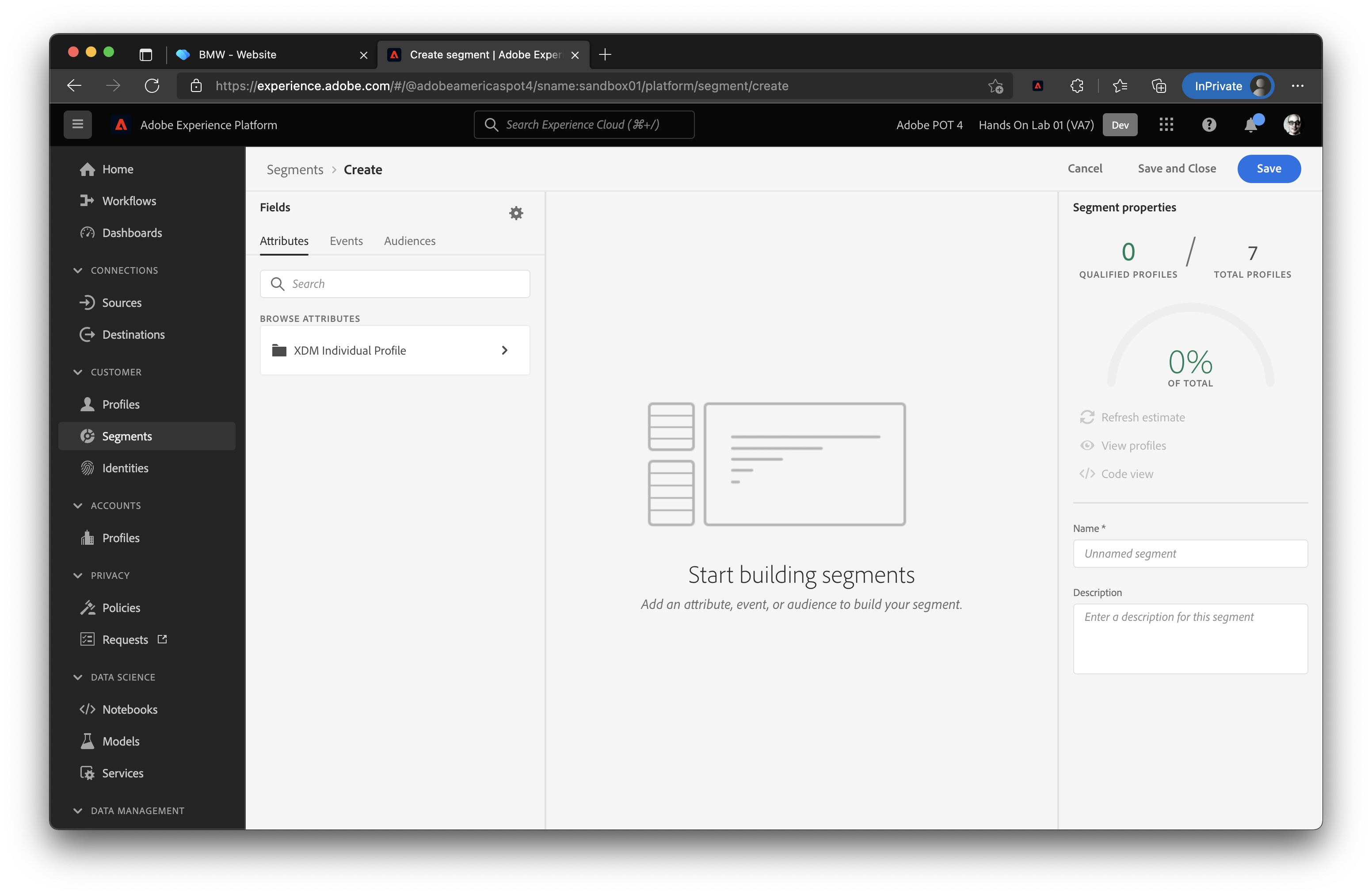Switch to the Audiences tab
Image resolution: width=1372 pixels, height=895 pixels.
click(409, 241)
